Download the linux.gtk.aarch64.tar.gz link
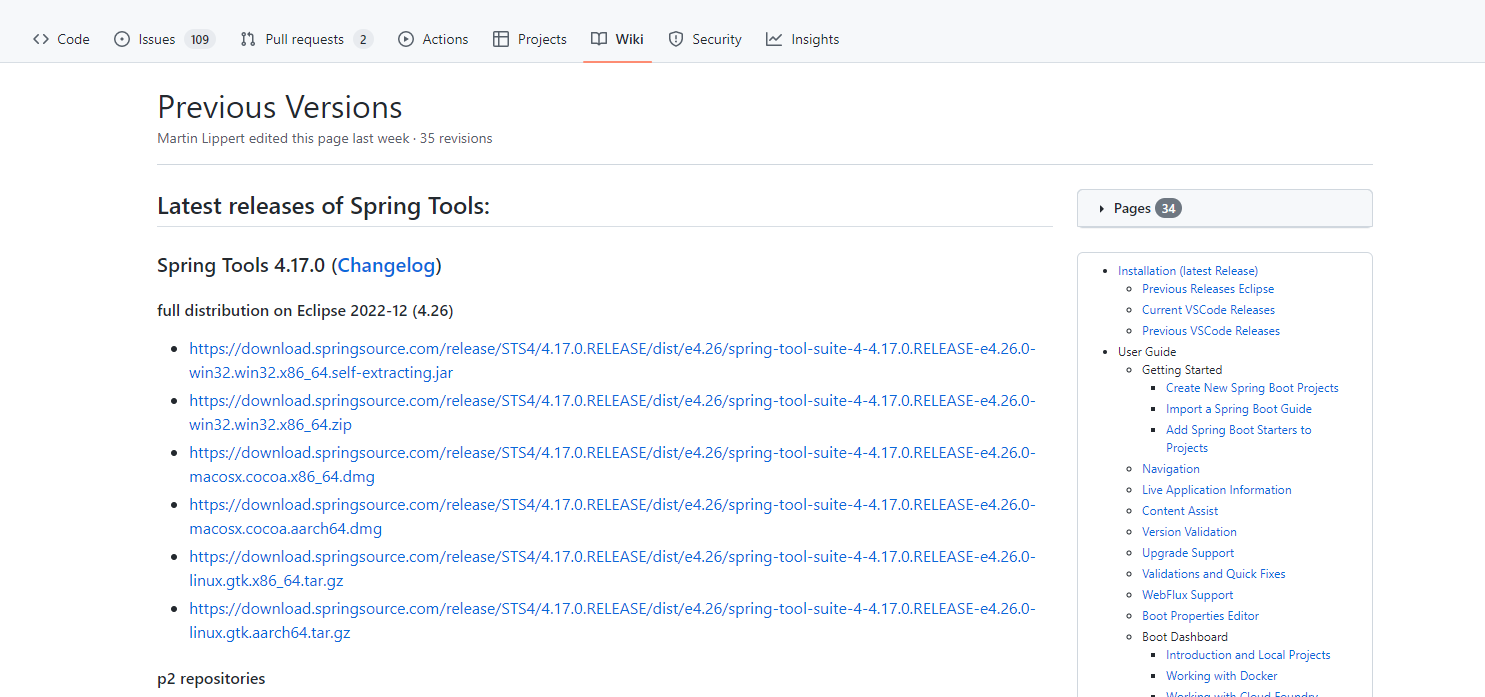The height and width of the screenshot is (697, 1485). click(x=612, y=620)
